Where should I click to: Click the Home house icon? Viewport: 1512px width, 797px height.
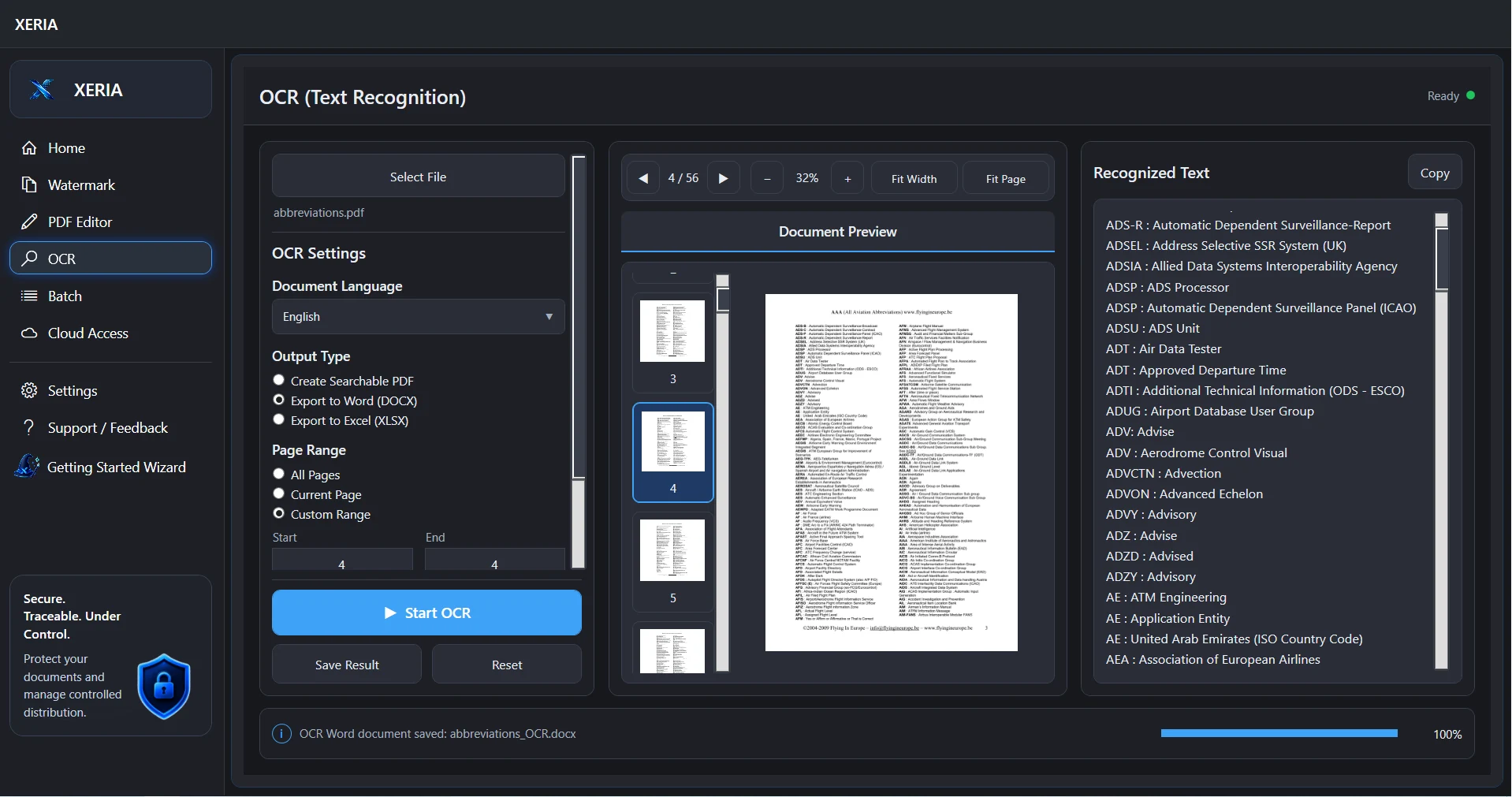pos(29,148)
